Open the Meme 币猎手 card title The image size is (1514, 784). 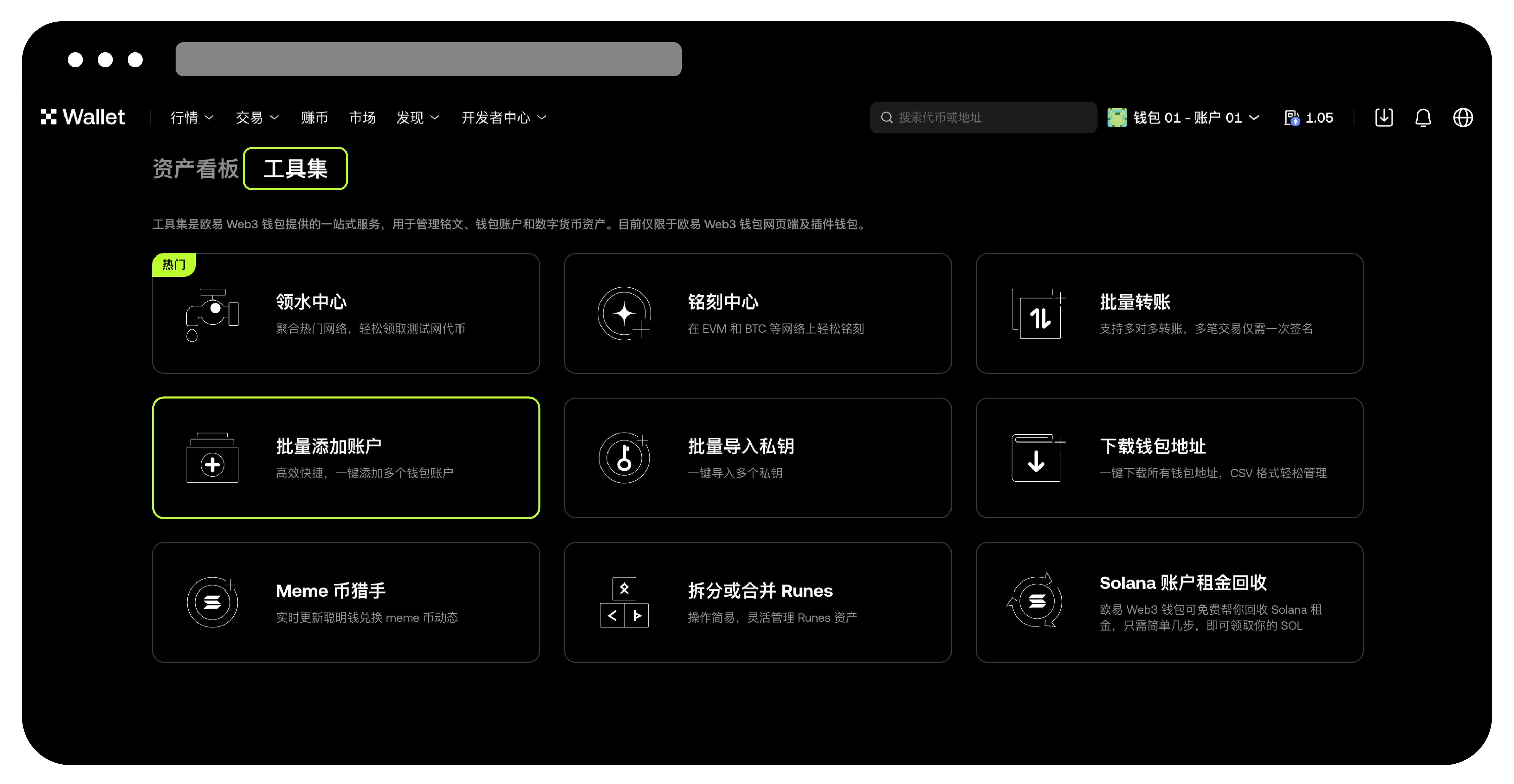(x=331, y=591)
